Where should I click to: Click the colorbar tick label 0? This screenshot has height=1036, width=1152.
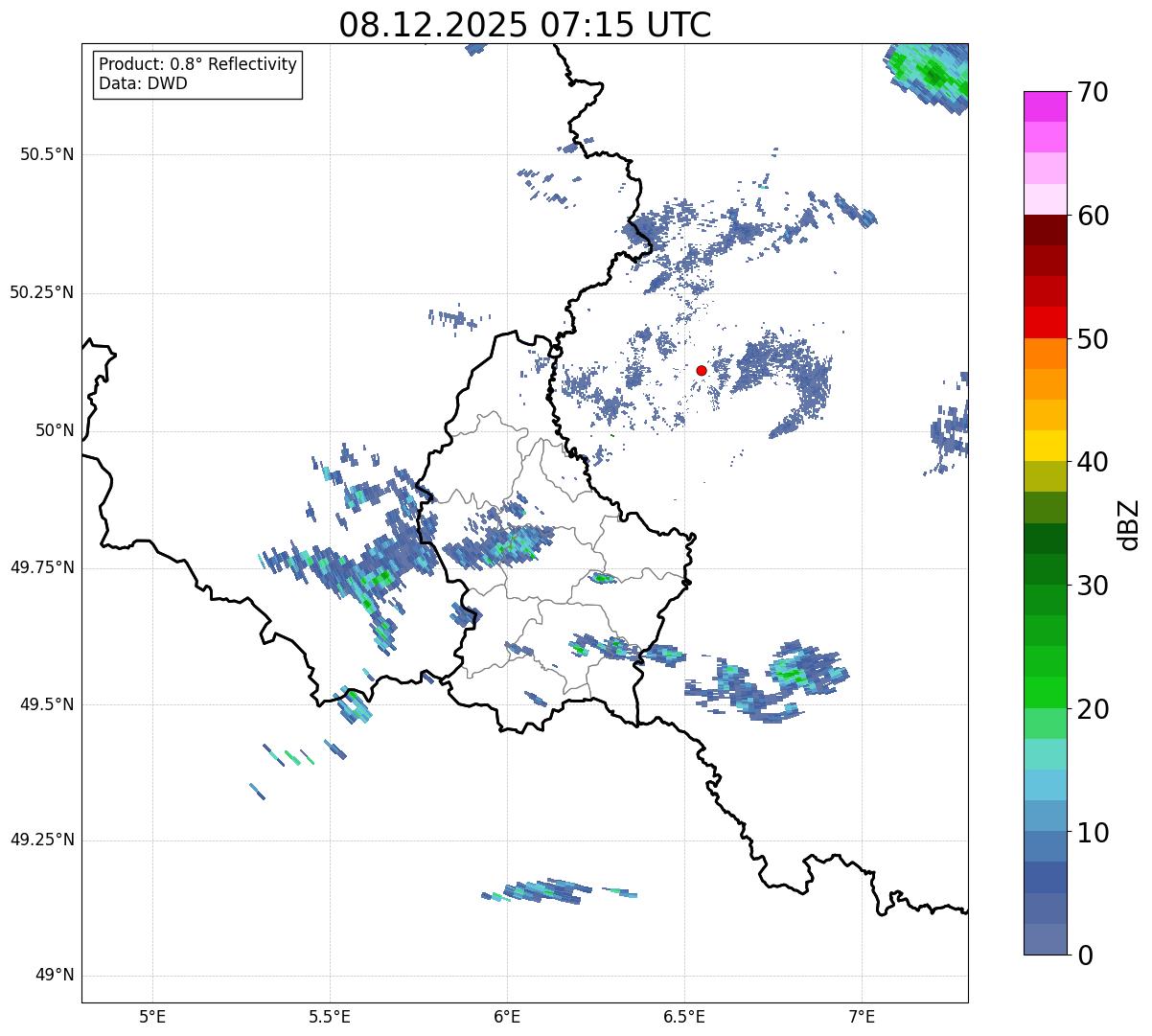(x=1083, y=955)
